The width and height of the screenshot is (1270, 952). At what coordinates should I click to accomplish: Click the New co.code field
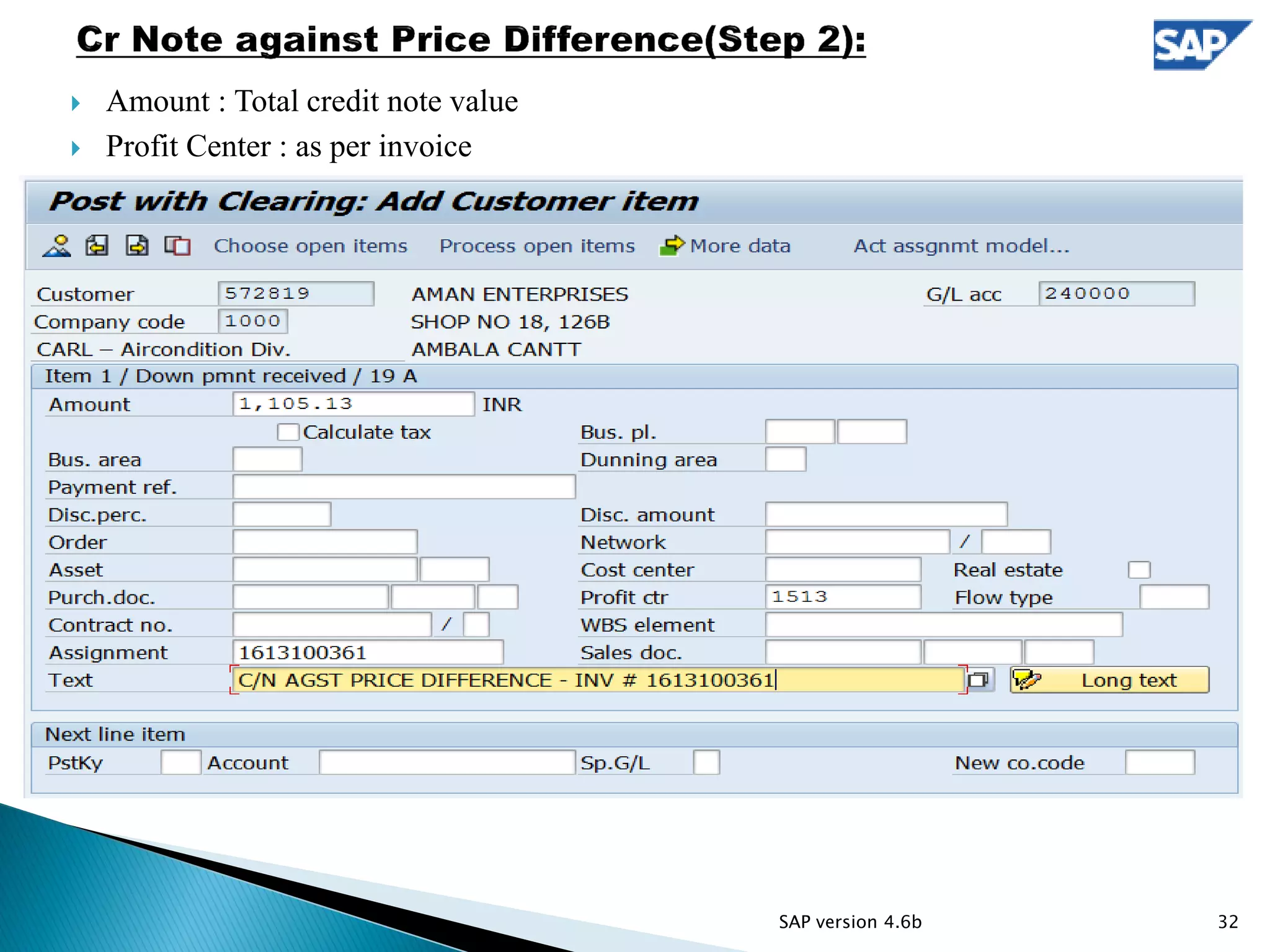tap(1160, 762)
